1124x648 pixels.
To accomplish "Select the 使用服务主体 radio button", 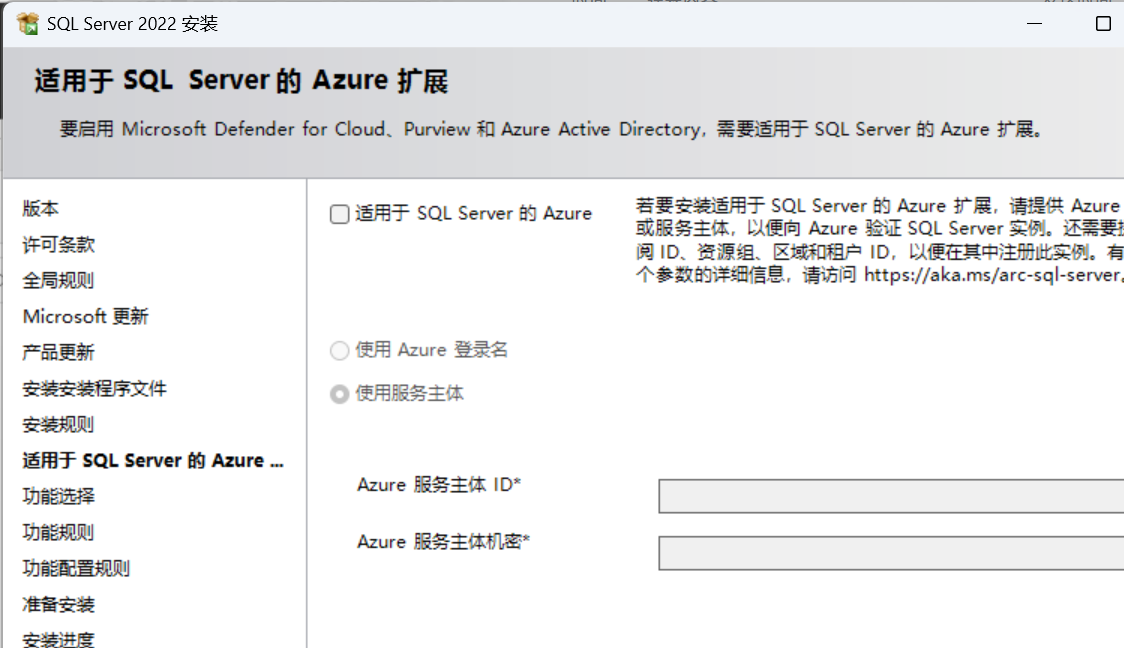I will [x=340, y=394].
